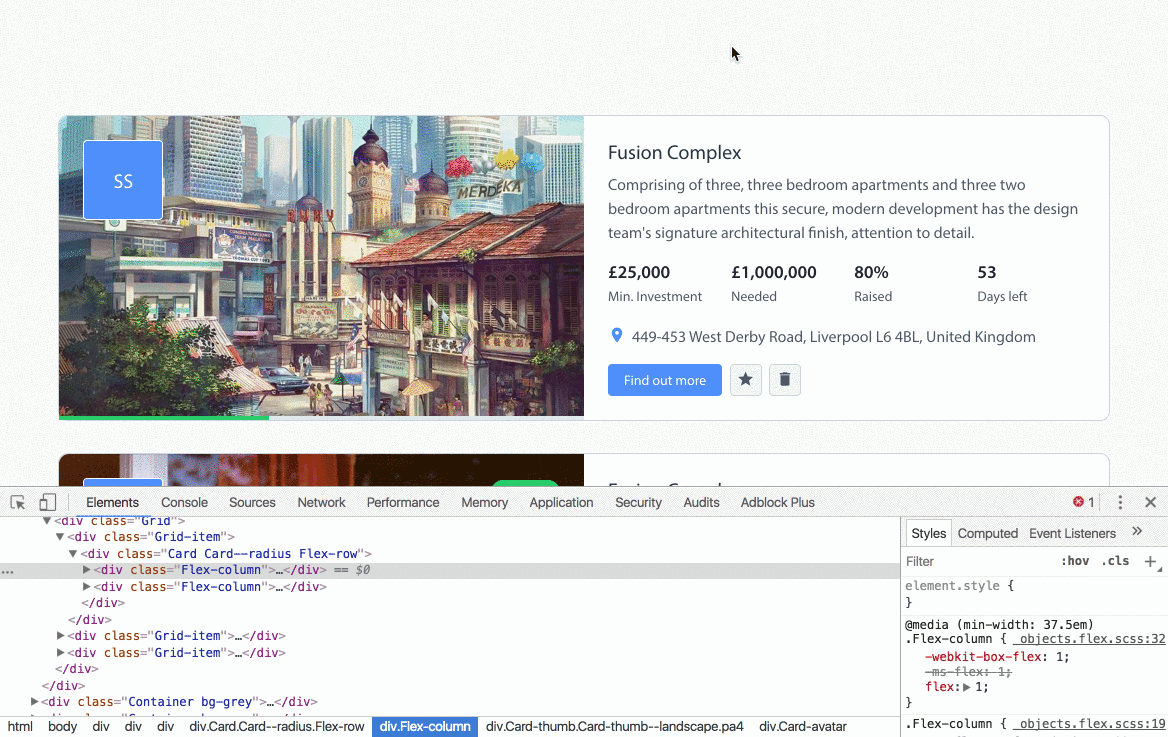Activate the inspect element picker icon

pos(18,502)
